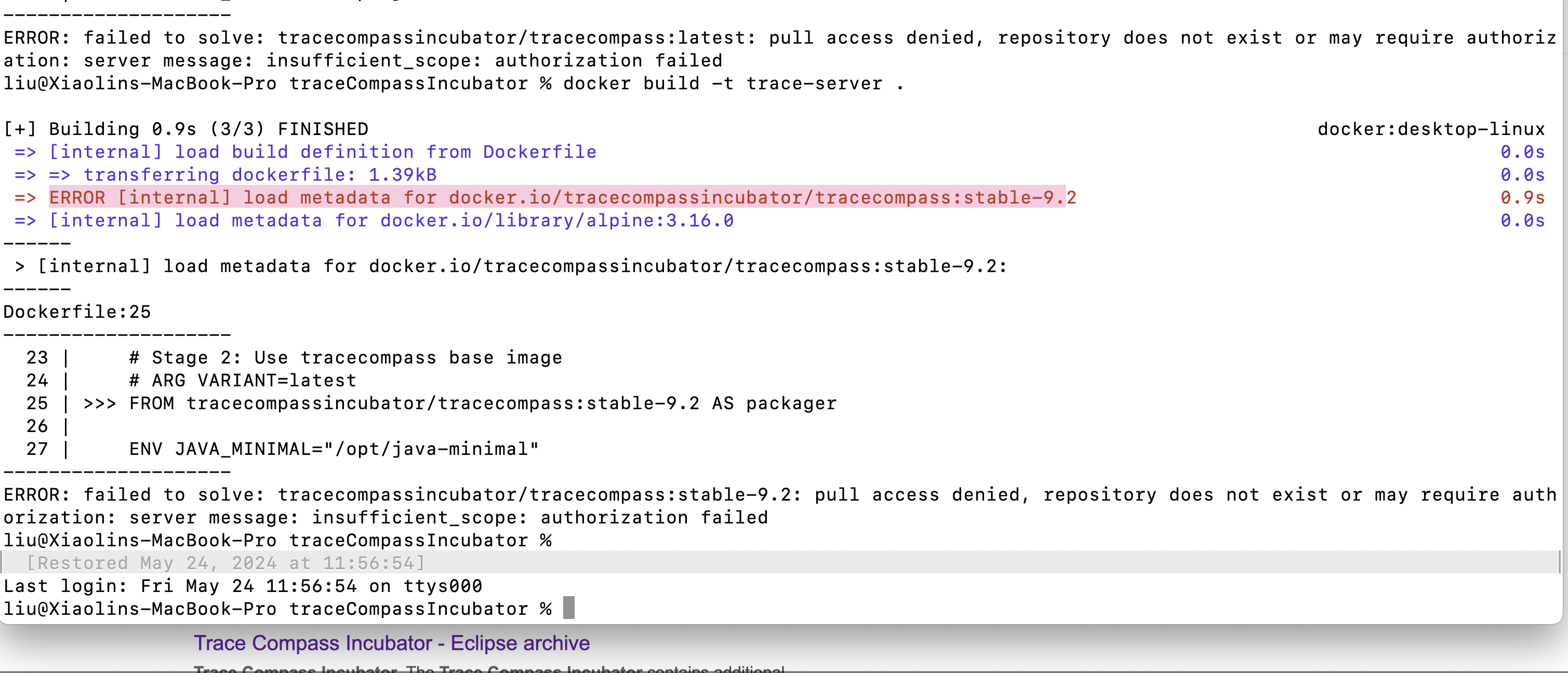Viewport: 1568px width, 673px height.
Task: Click the >>> marker on line 25
Action: tap(99, 403)
